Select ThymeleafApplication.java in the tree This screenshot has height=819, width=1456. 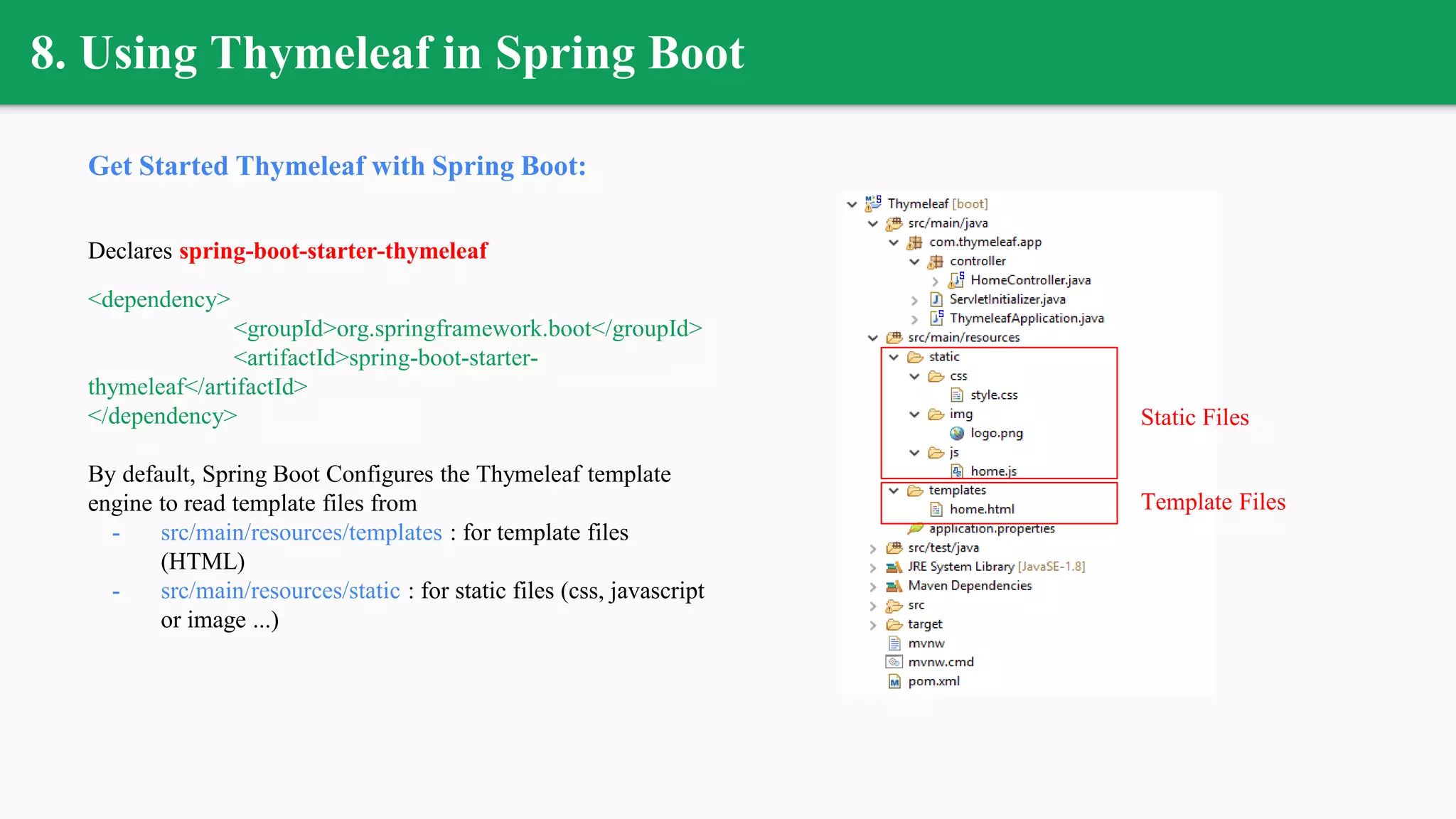(x=1026, y=318)
